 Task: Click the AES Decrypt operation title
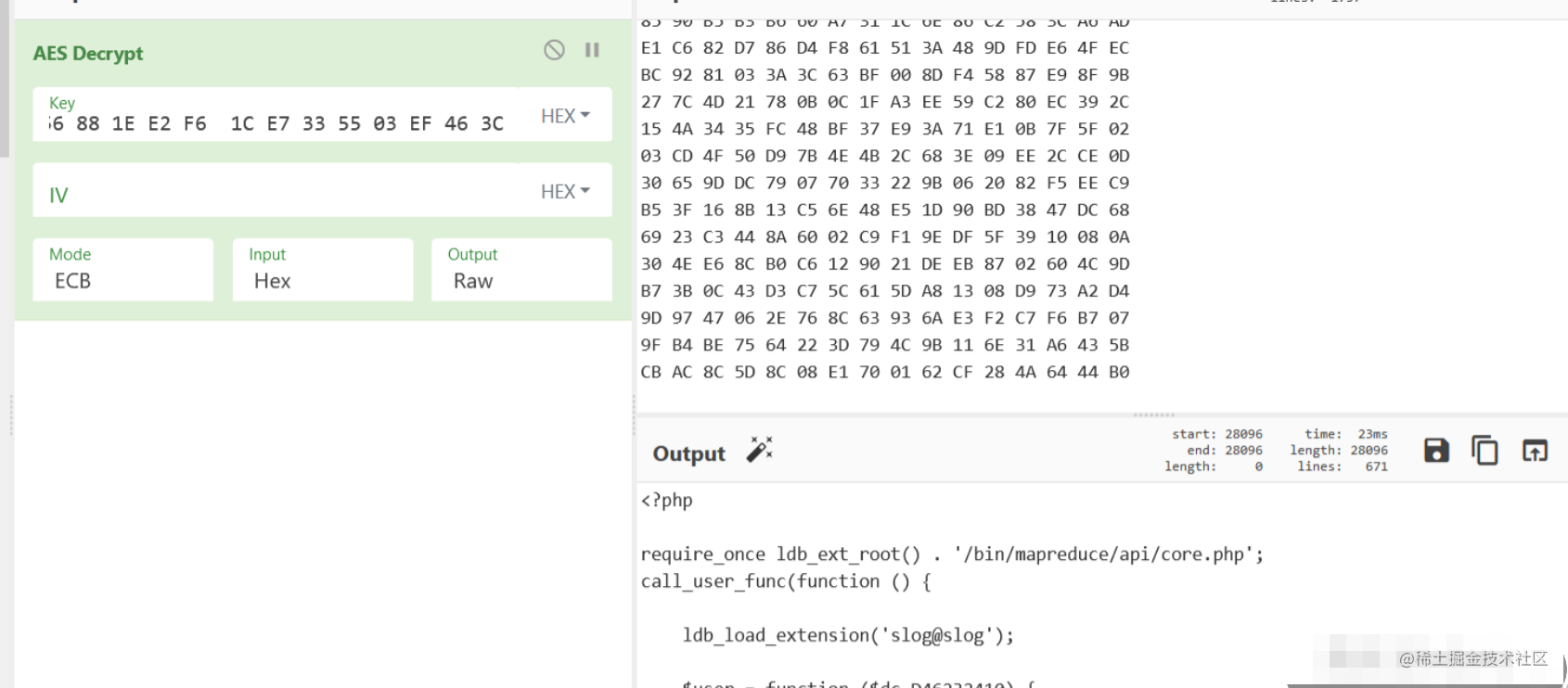(x=88, y=54)
